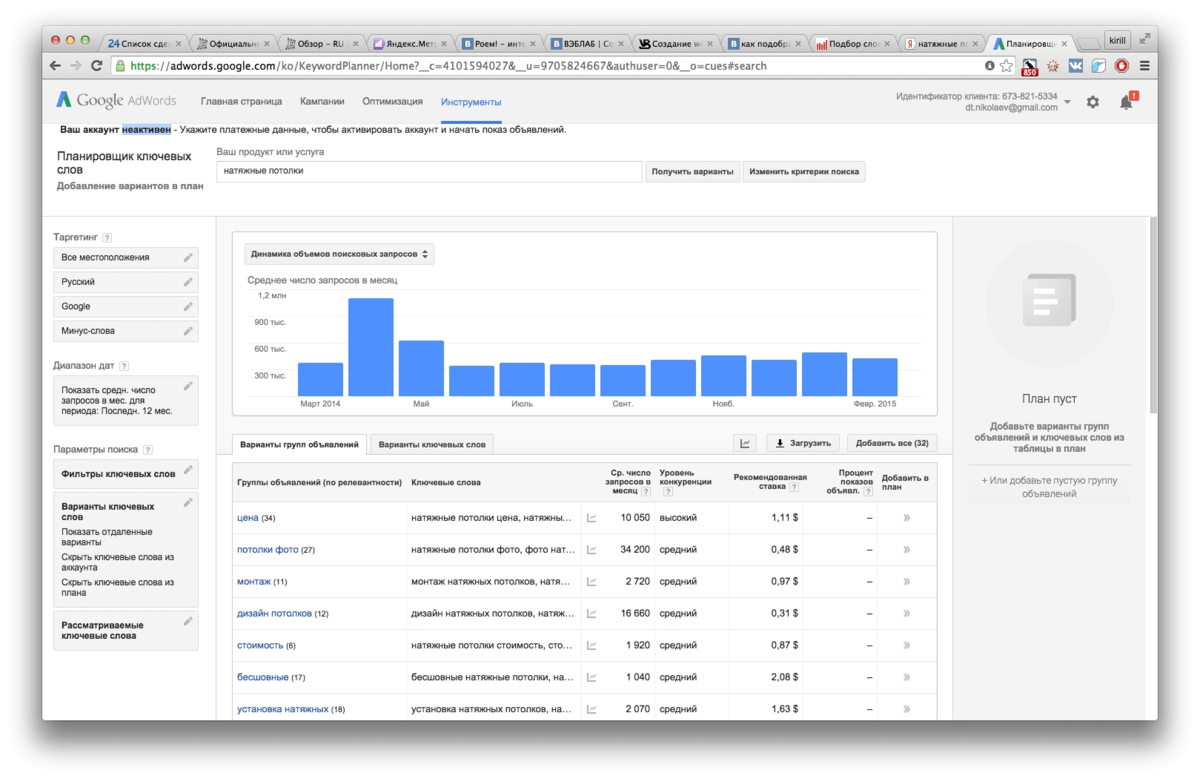This screenshot has width=1200, height=779.
Task: Click the browser back arrow
Action: (x=55, y=66)
